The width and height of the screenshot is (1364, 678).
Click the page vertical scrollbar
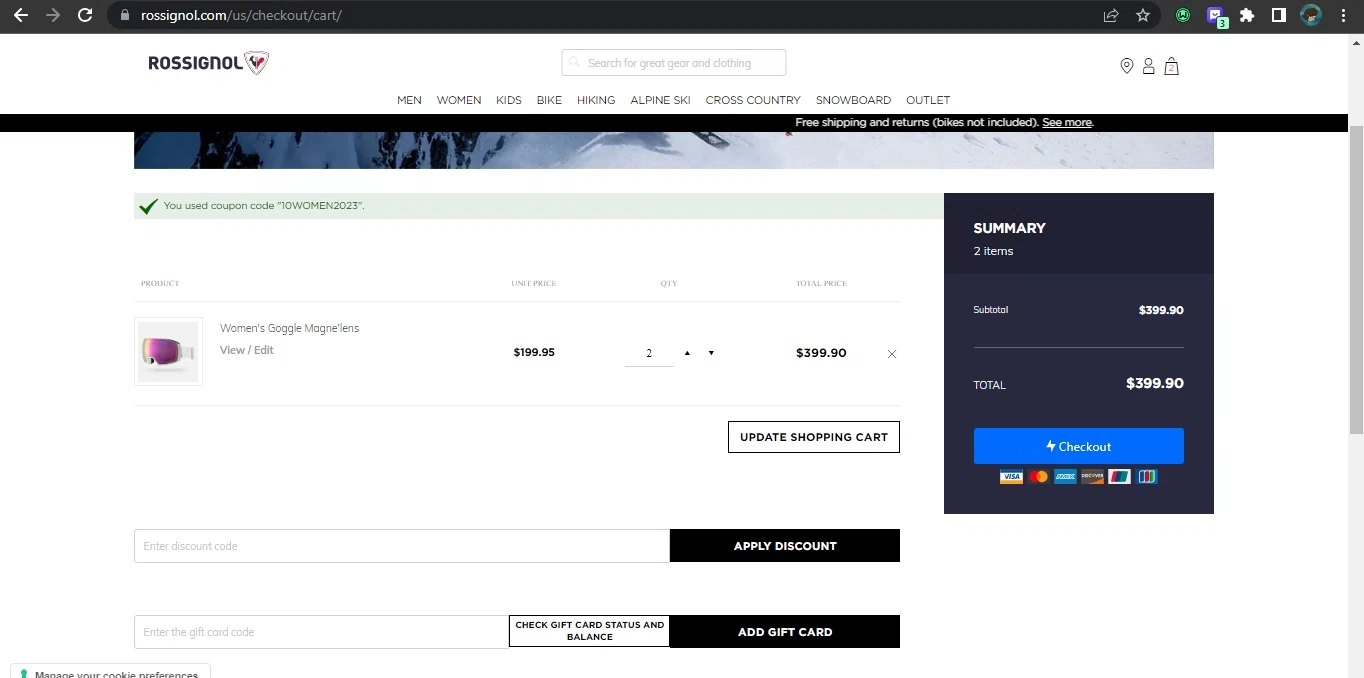pos(1356,280)
